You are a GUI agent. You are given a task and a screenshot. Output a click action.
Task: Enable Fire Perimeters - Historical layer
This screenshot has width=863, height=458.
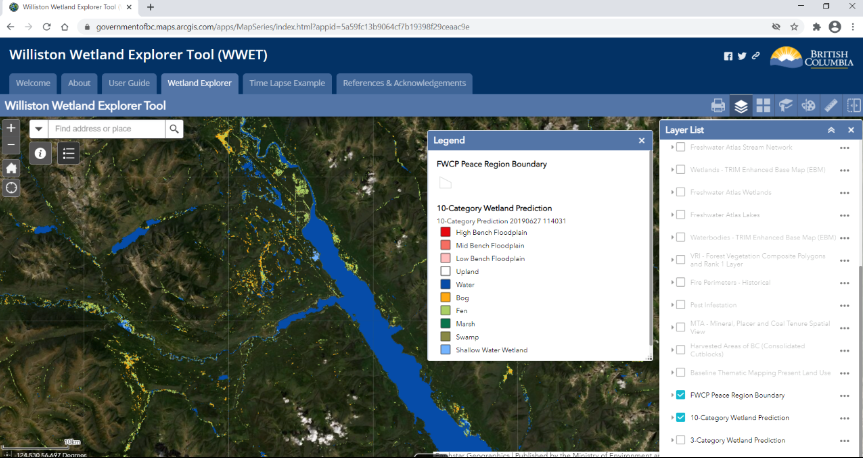tap(681, 282)
